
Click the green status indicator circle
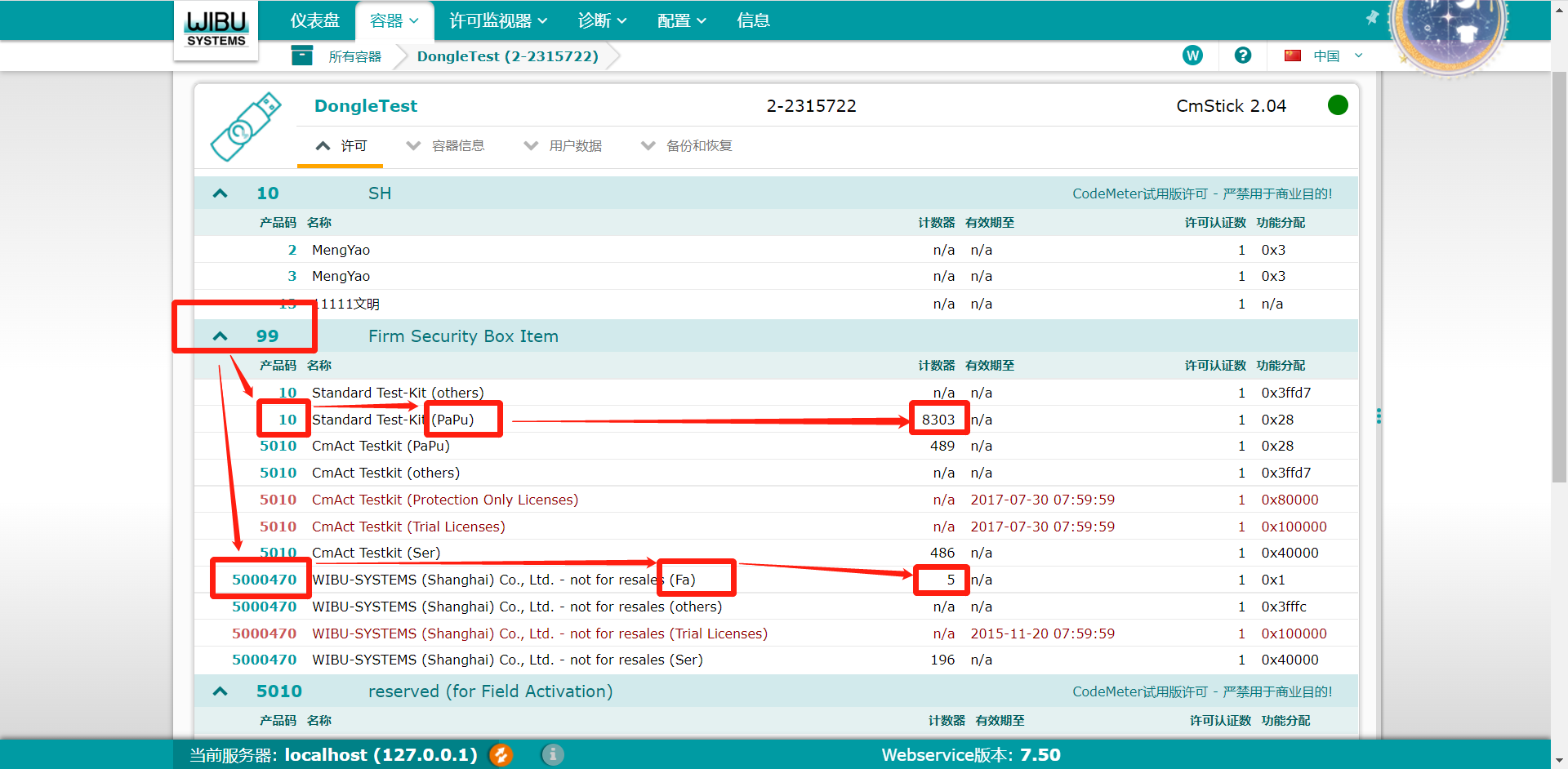pos(1338,105)
